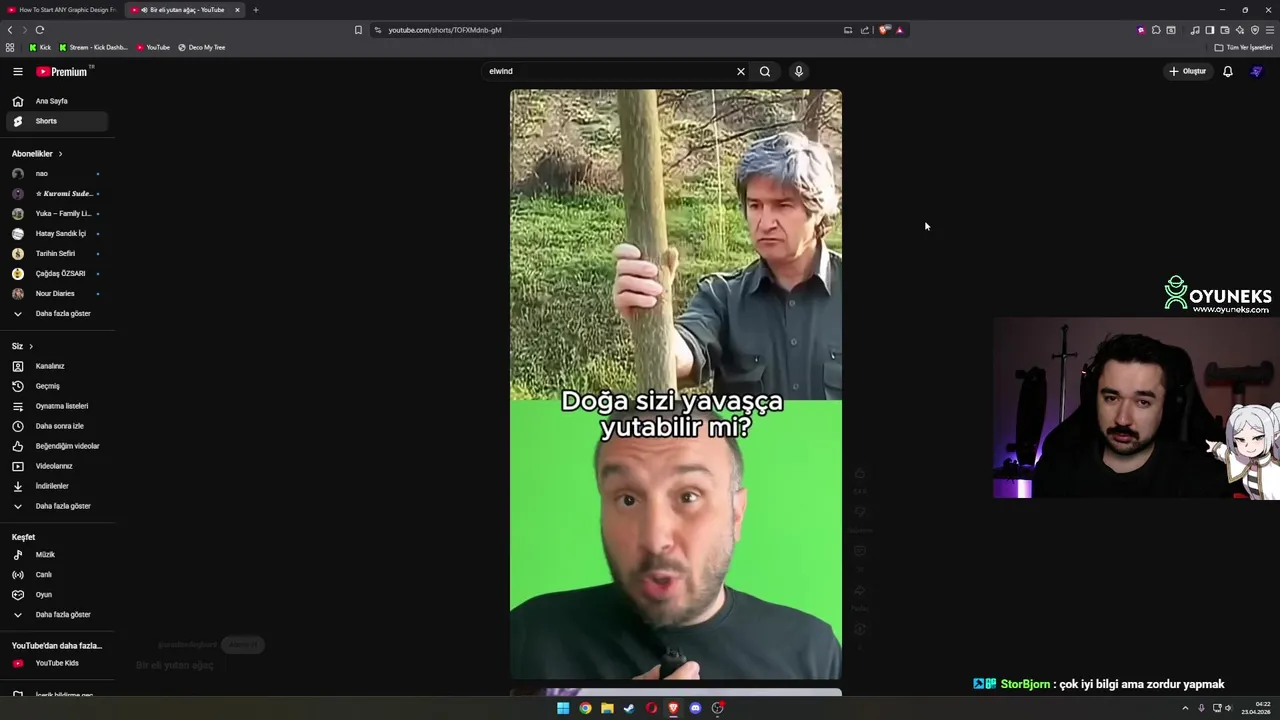Screen dimensions: 1280x720
Task: Open Oyun gaming under Keşfet
Action: point(57,594)
